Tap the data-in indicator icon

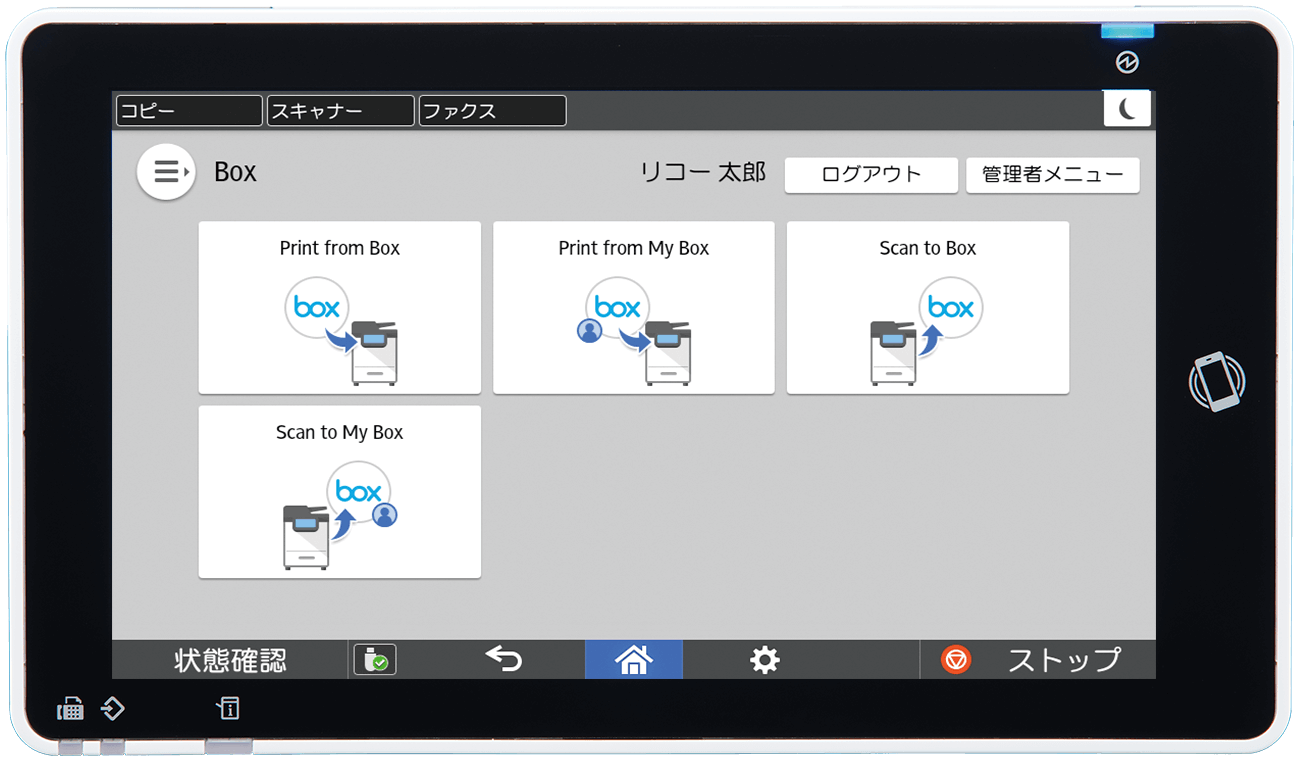(112, 709)
